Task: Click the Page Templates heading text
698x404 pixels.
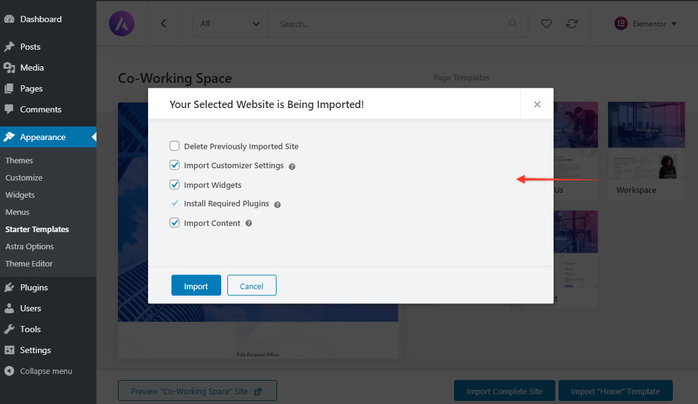Action: click(x=461, y=78)
